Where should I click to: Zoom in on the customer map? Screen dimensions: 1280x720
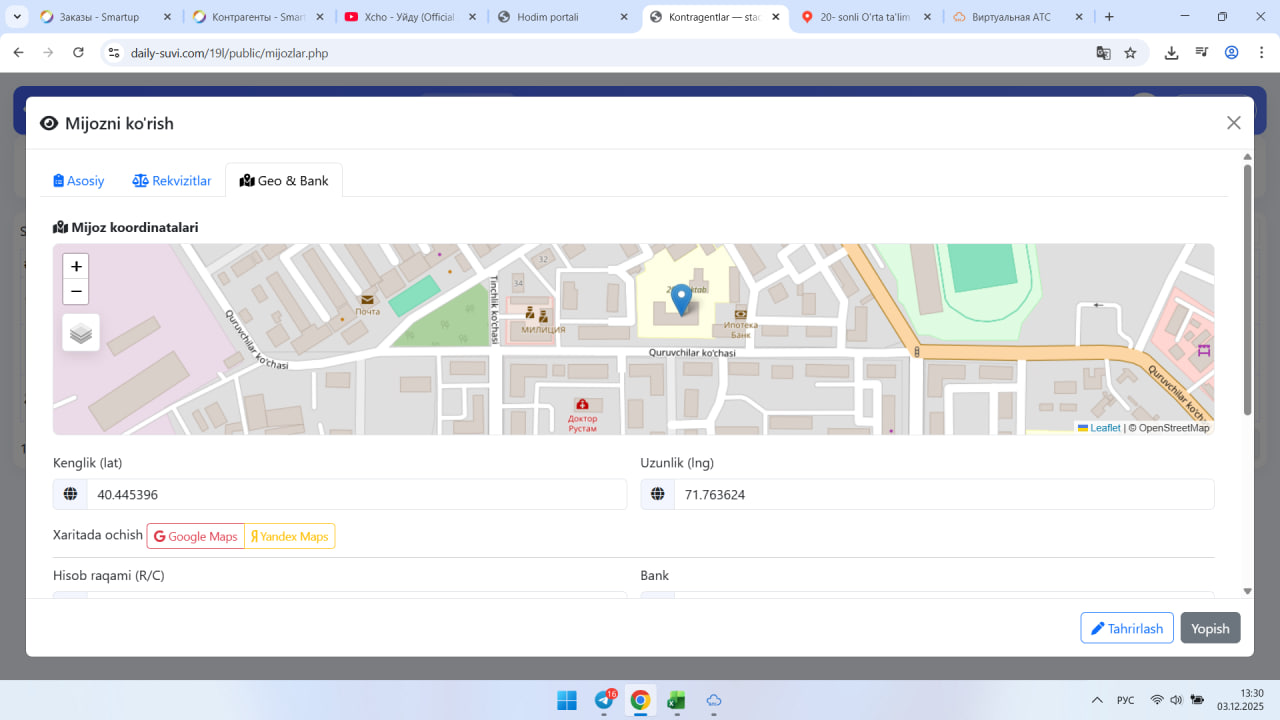(76, 266)
